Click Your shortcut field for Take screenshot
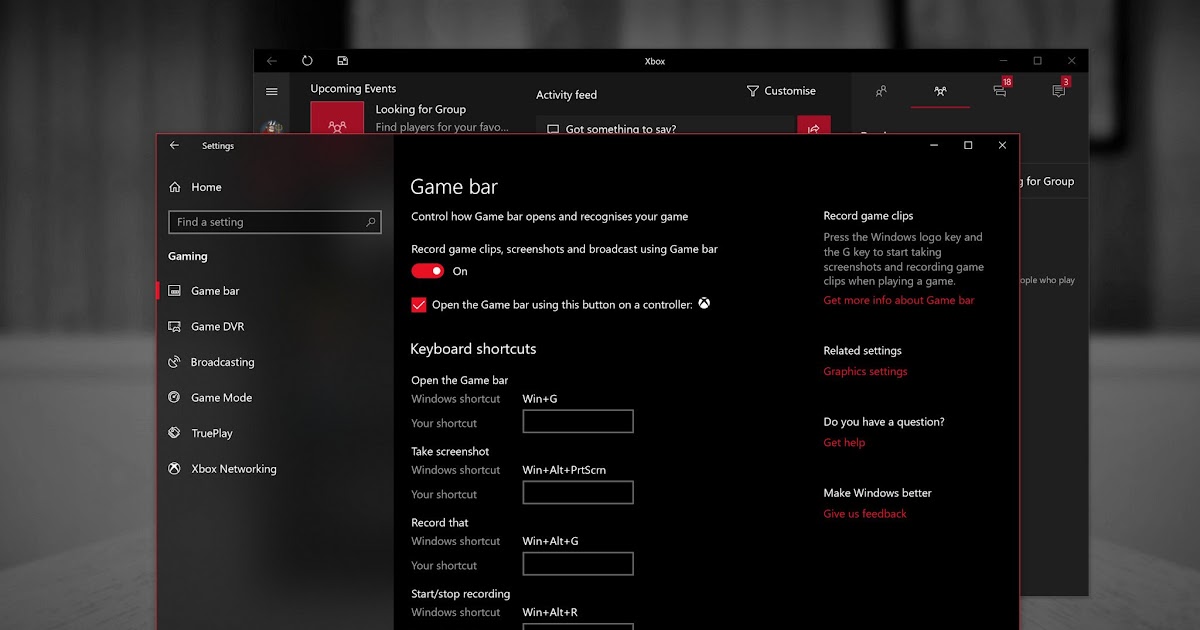Image resolution: width=1200 pixels, height=630 pixels. point(578,492)
